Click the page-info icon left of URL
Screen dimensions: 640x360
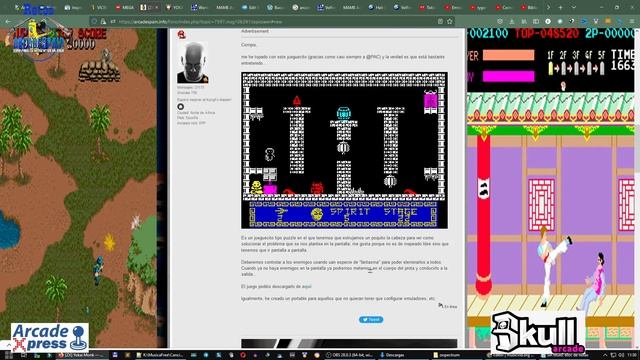coord(103,21)
